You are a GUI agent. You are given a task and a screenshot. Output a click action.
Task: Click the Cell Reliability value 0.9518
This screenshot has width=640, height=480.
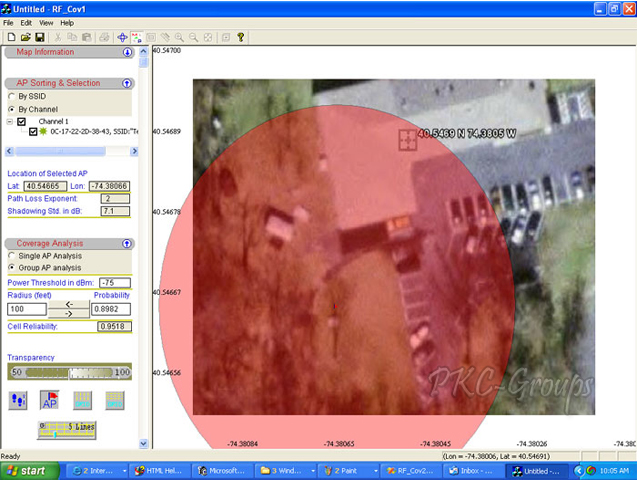(x=115, y=327)
